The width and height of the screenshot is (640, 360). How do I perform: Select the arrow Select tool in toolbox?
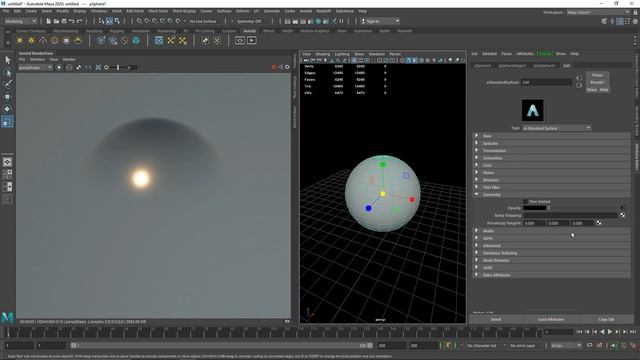[7, 60]
